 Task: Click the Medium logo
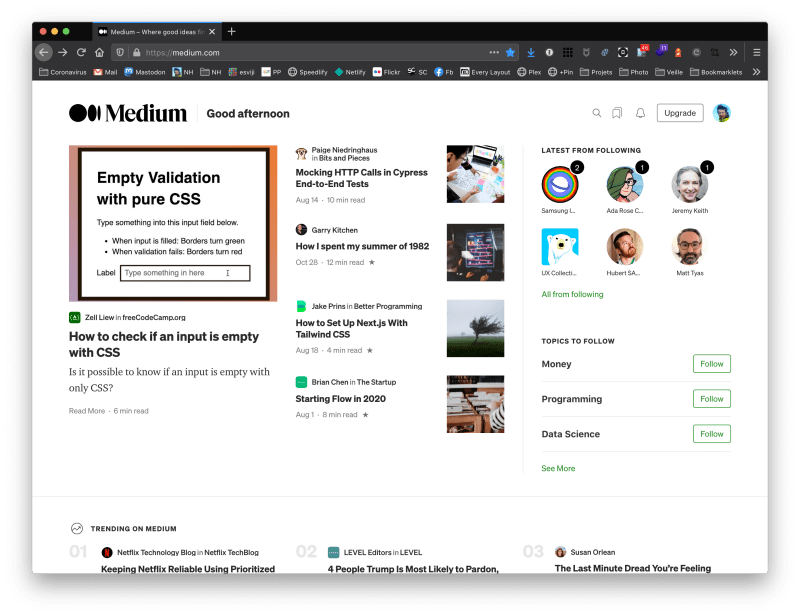128,113
